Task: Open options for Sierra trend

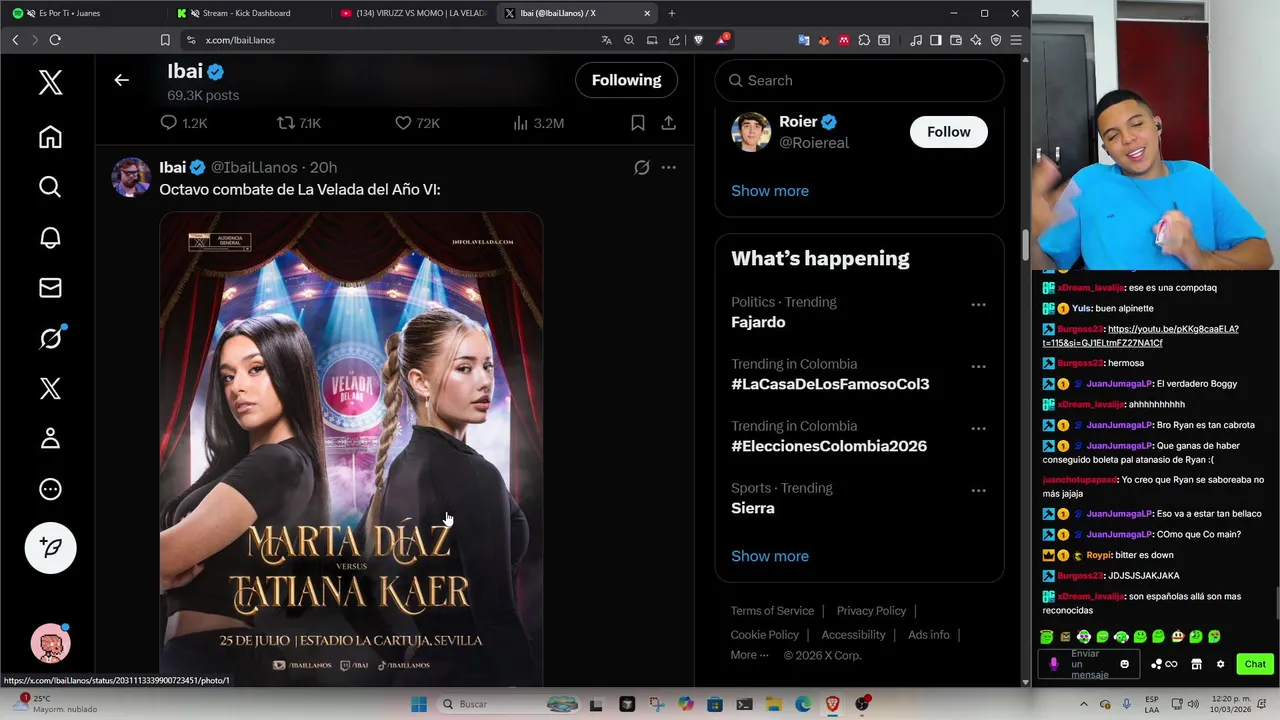Action: (978, 490)
